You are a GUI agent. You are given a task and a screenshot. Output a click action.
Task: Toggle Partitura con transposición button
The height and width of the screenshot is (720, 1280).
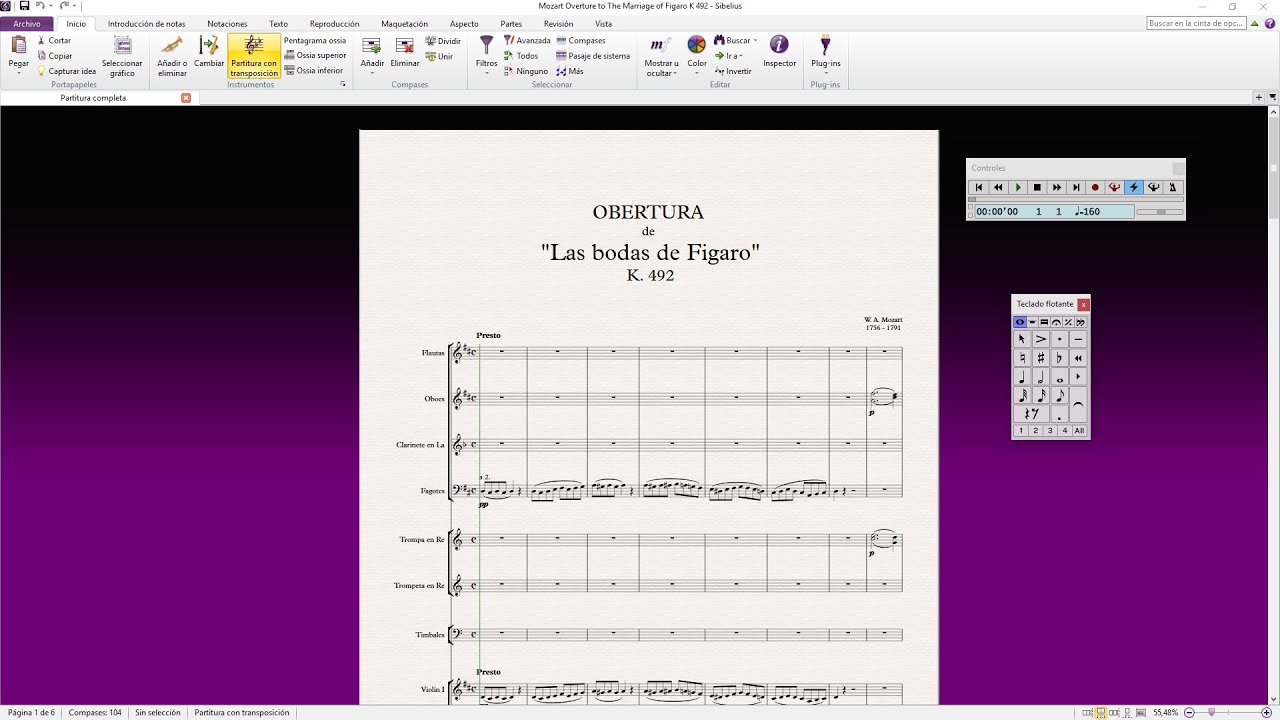point(254,56)
